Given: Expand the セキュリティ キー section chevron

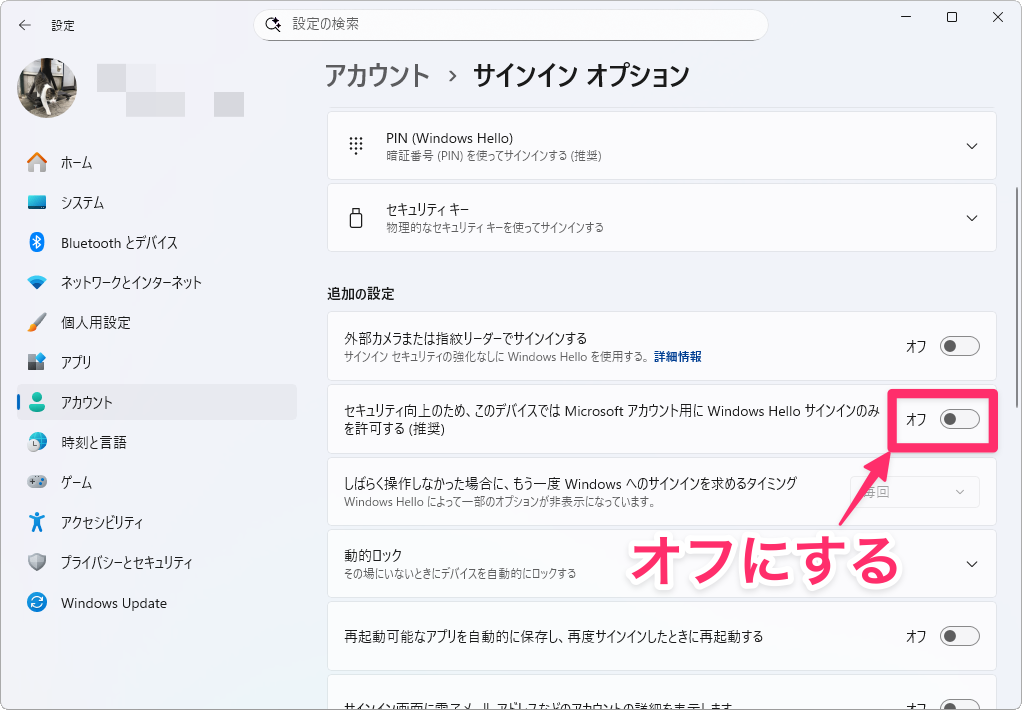Looking at the screenshot, I should coord(971,218).
